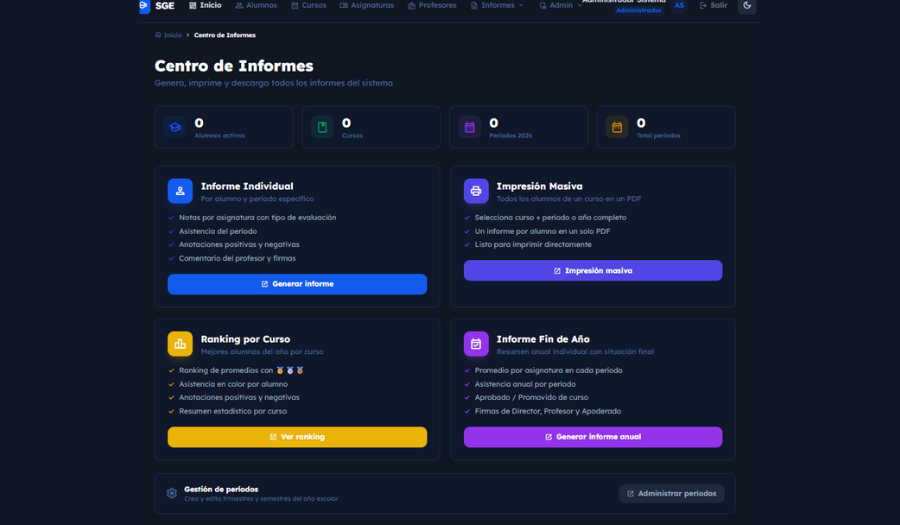Image resolution: width=900 pixels, height=525 pixels.
Task: Click the AS user avatar
Action: tap(679, 6)
